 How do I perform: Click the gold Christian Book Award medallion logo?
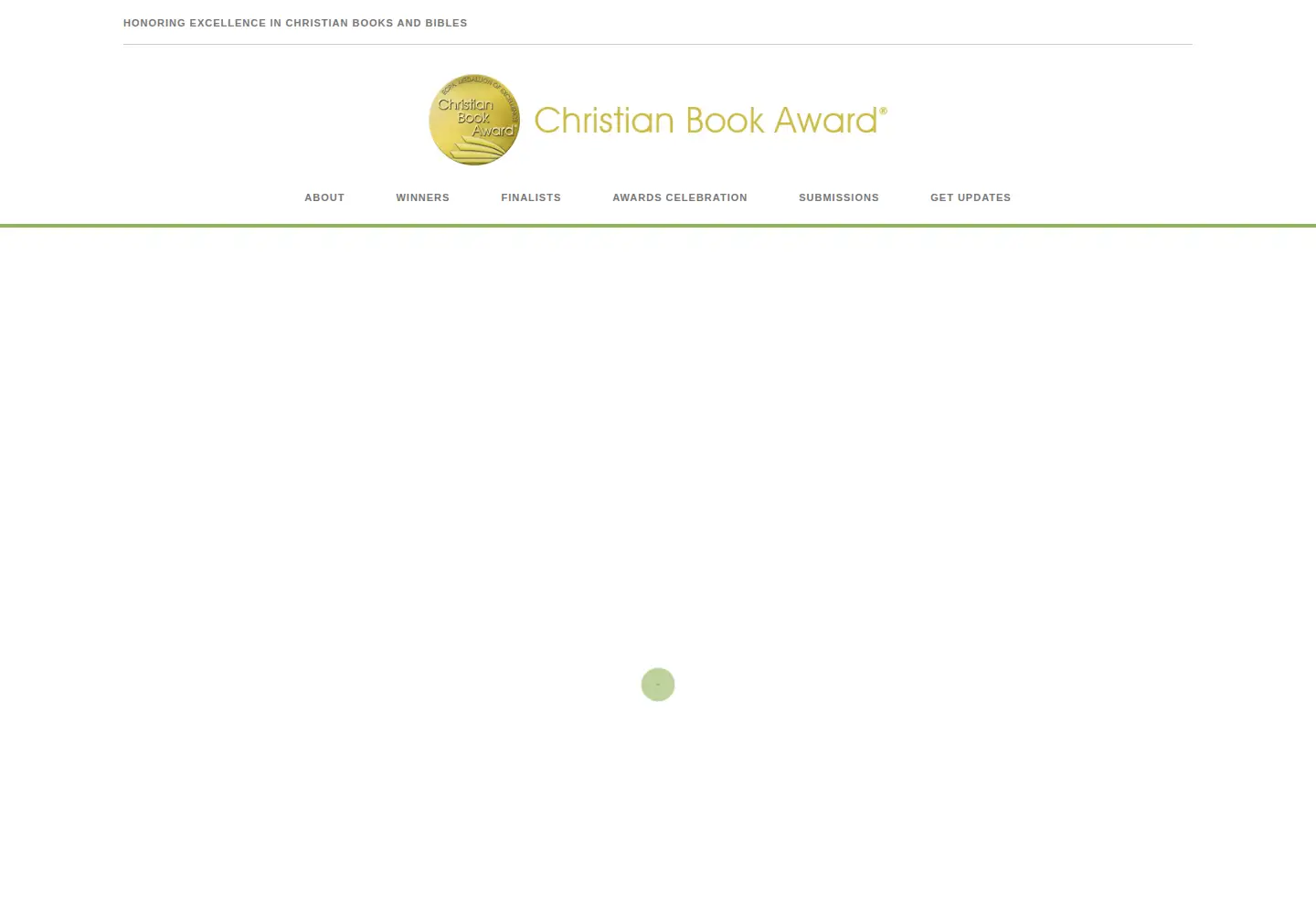click(474, 120)
